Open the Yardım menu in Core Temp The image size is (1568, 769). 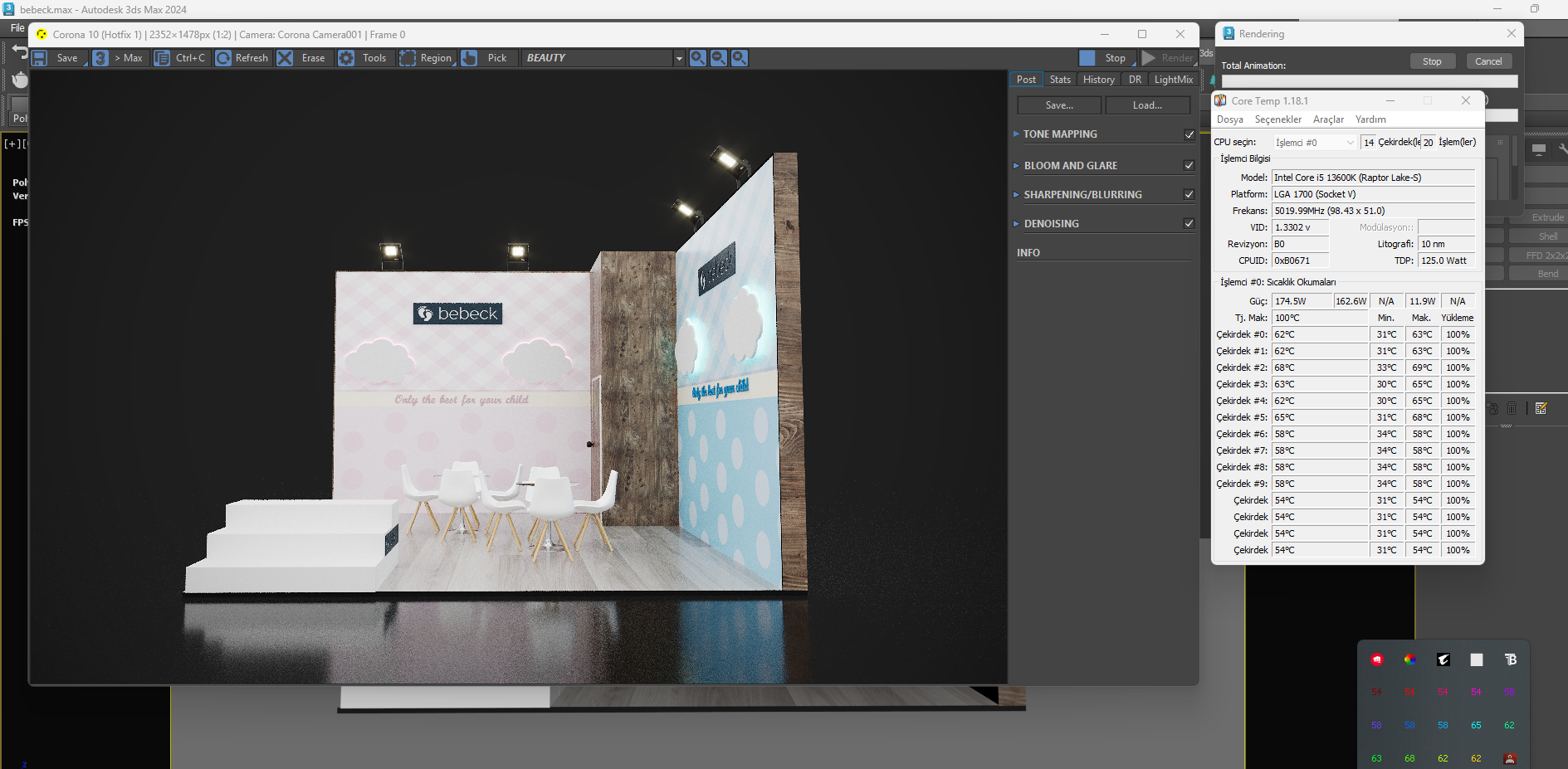coord(1370,119)
